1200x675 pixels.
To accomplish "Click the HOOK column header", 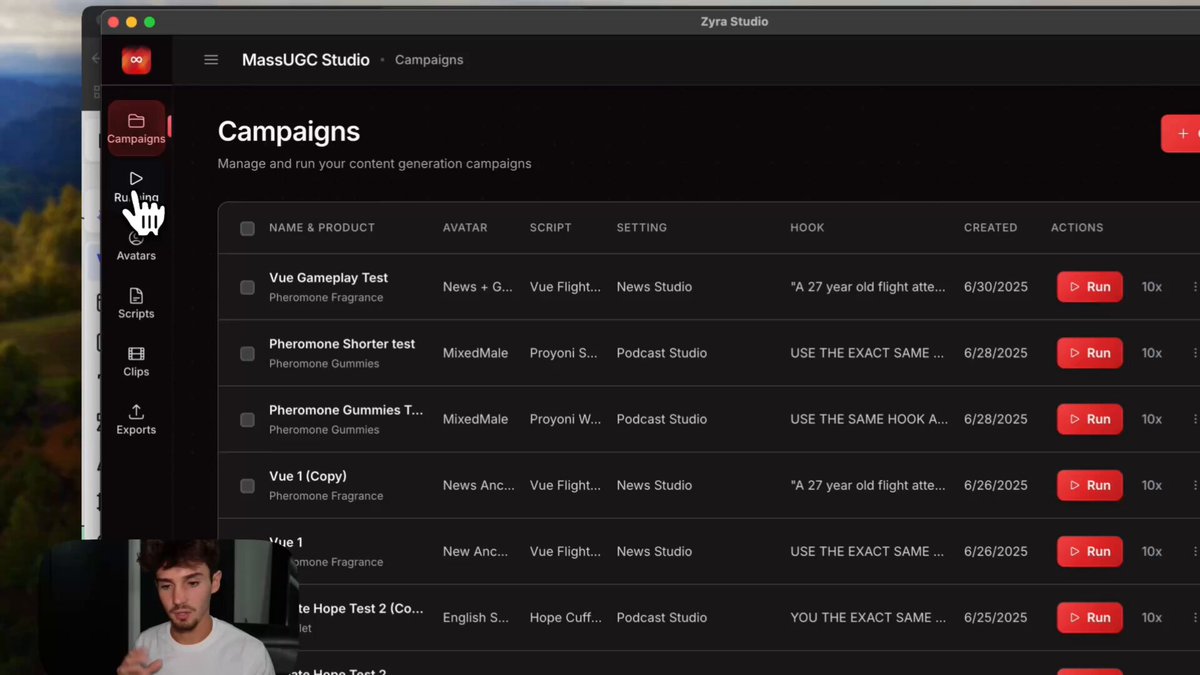I will pos(807,228).
